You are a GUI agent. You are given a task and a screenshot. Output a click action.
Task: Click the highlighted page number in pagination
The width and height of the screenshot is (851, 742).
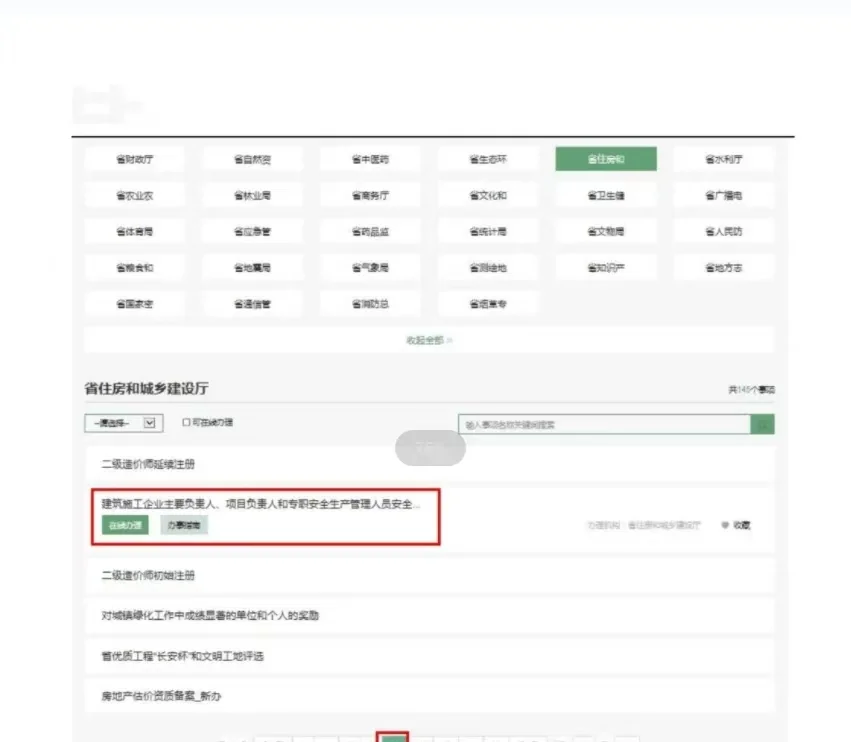pos(394,737)
